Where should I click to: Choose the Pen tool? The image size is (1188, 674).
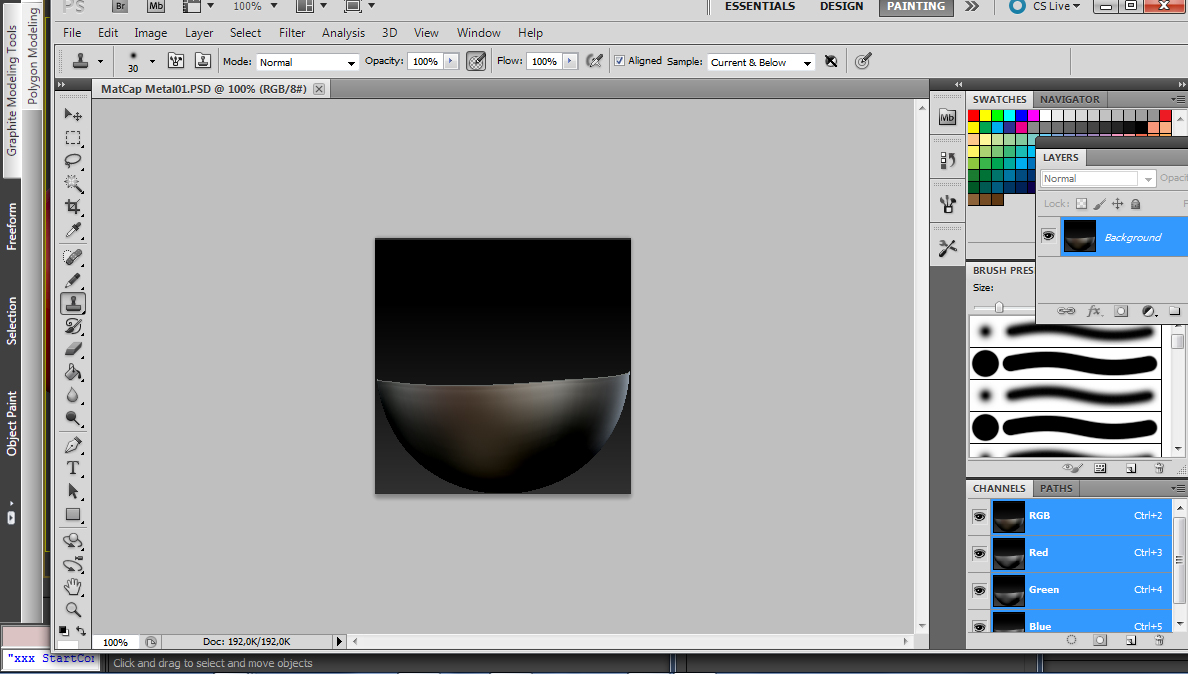point(73,445)
